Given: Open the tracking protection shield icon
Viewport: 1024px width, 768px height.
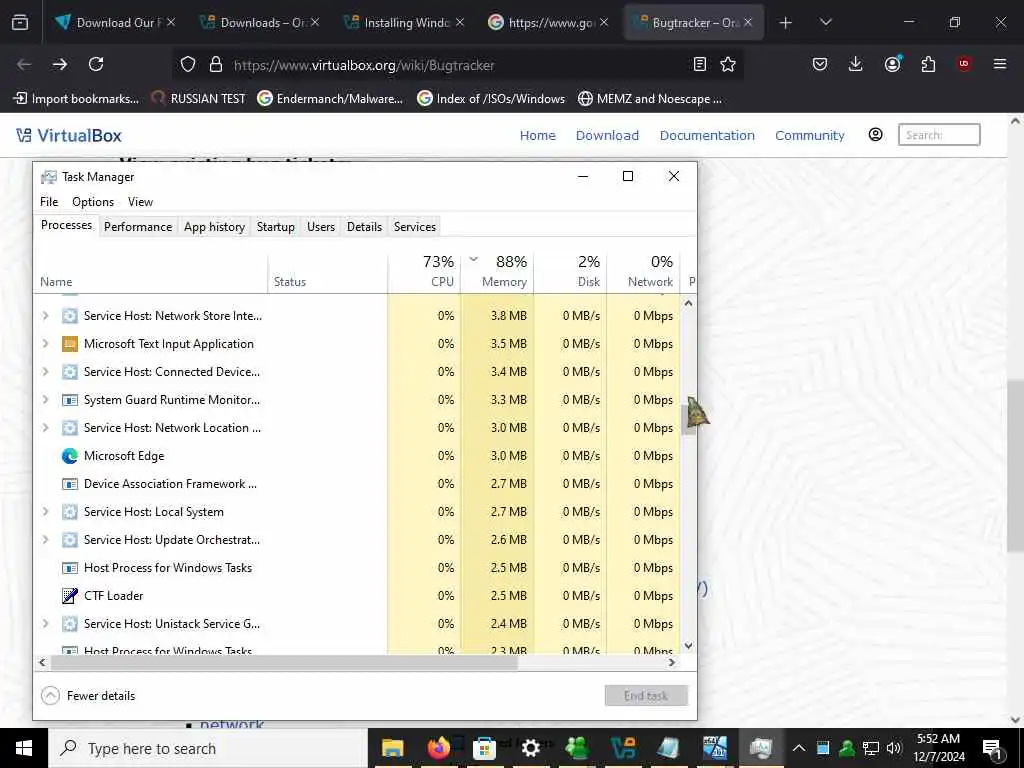Looking at the screenshot, I should [x=188, y=65].
